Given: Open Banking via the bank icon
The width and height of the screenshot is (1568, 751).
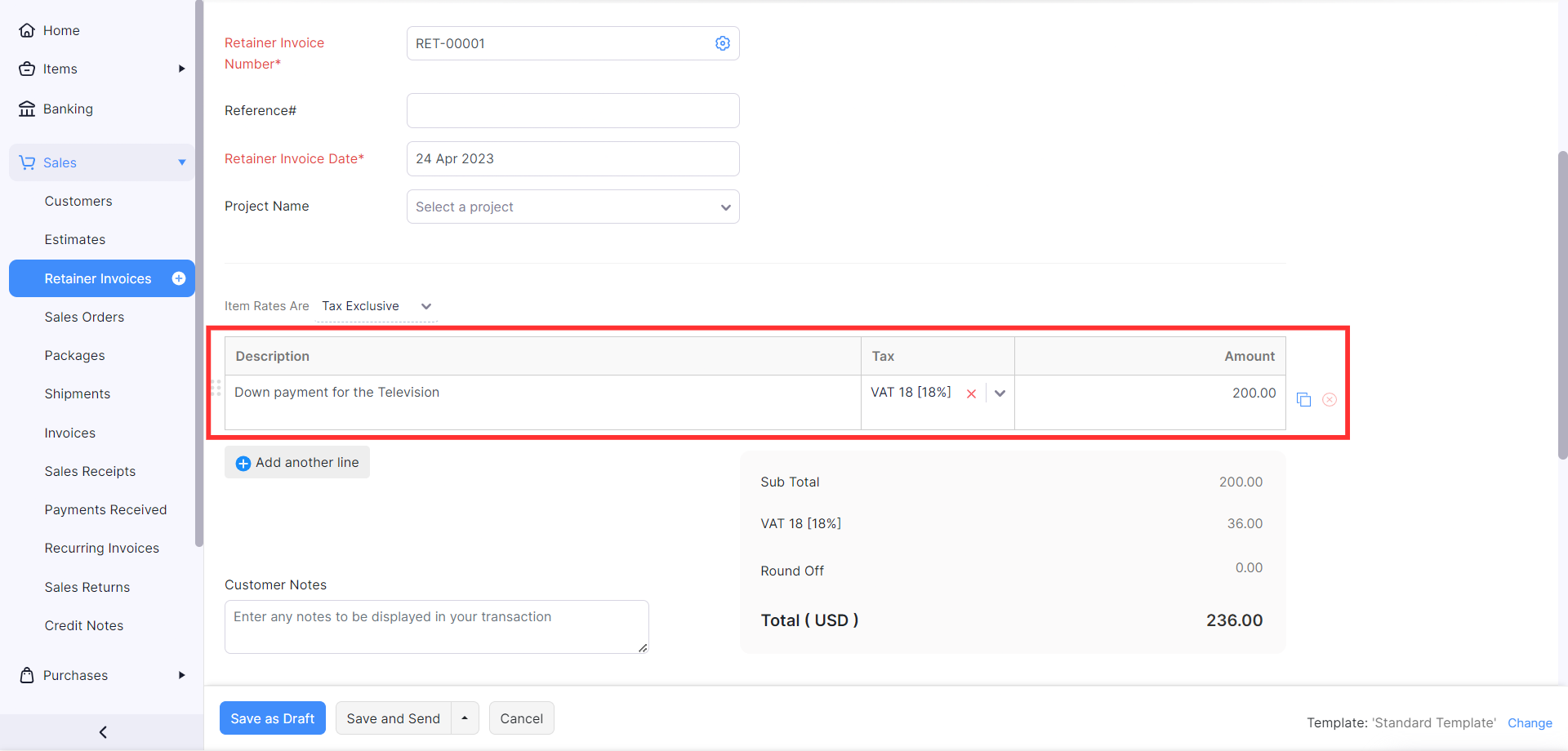Looking at the screenshot, I should [27, 109].
